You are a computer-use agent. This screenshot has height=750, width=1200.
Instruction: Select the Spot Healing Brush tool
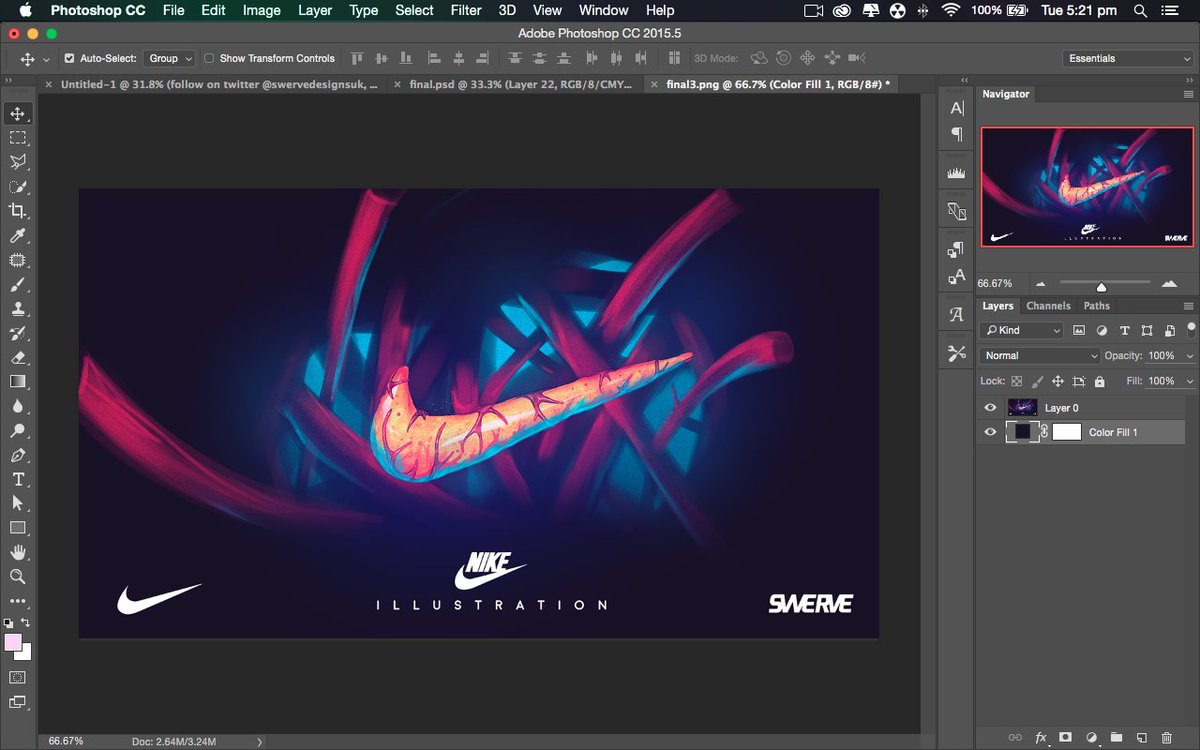pos(18,260)
